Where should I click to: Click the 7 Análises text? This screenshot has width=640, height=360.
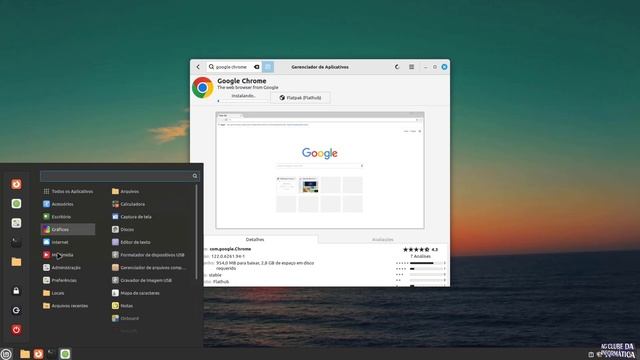420,256
